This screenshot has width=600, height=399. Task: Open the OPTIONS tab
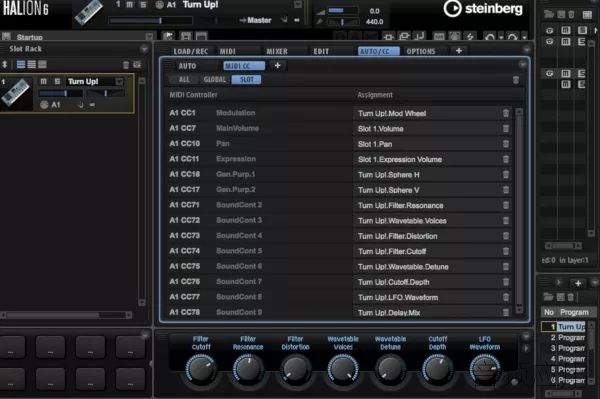(x=421, y=51)
